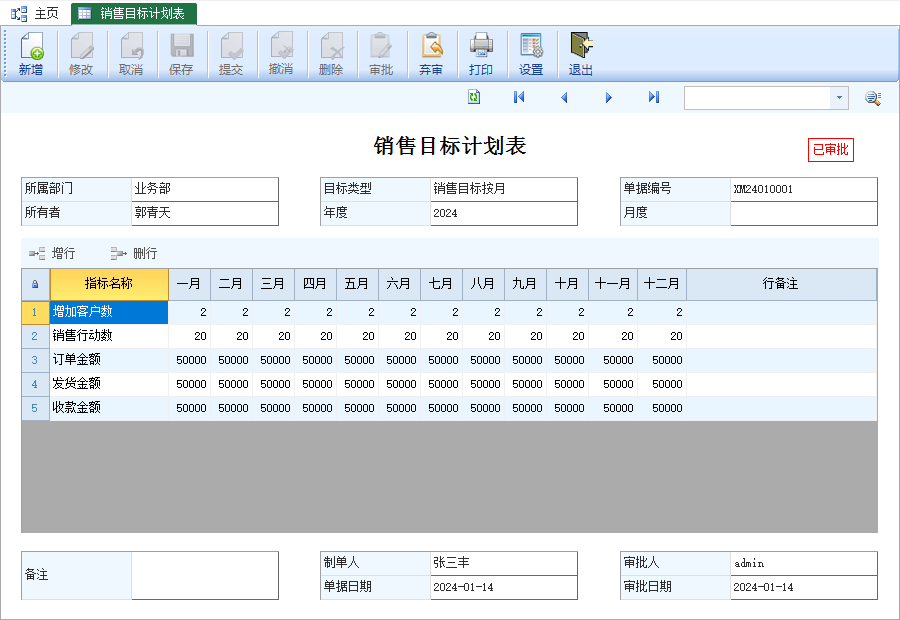Click the record search input box

[757, 98]
